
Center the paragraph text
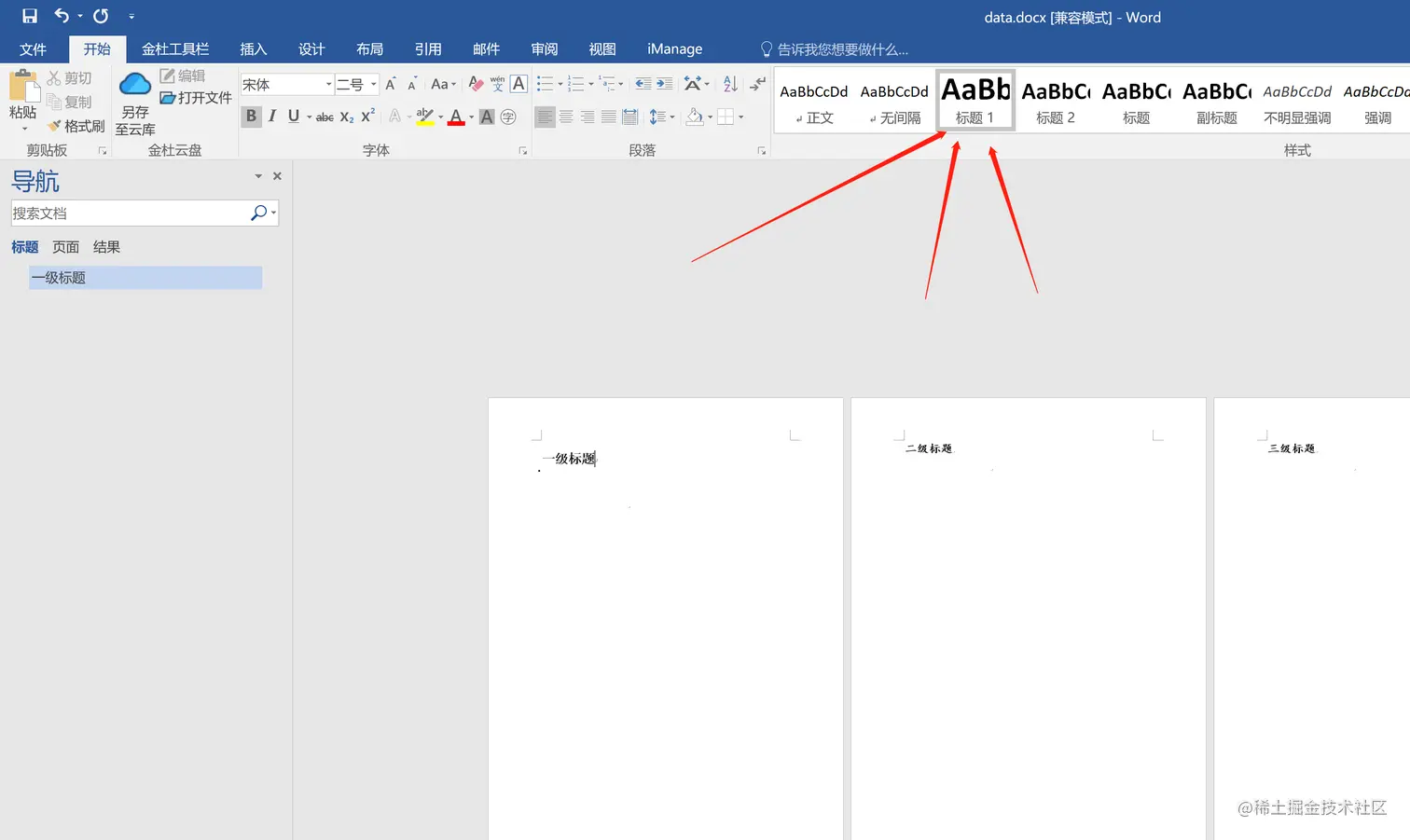click(566, 117)
